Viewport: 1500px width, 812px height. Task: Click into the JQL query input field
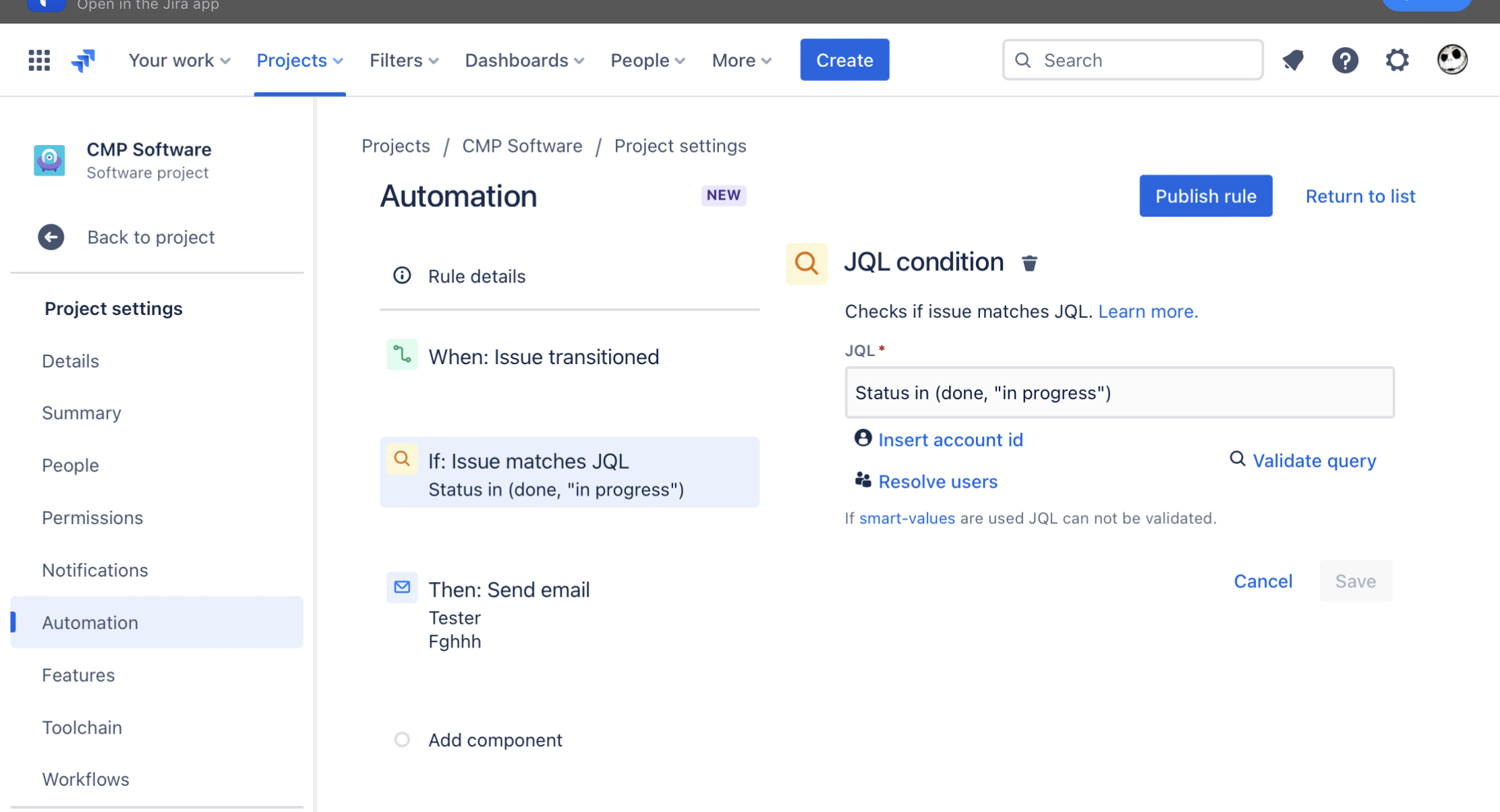1120,393
